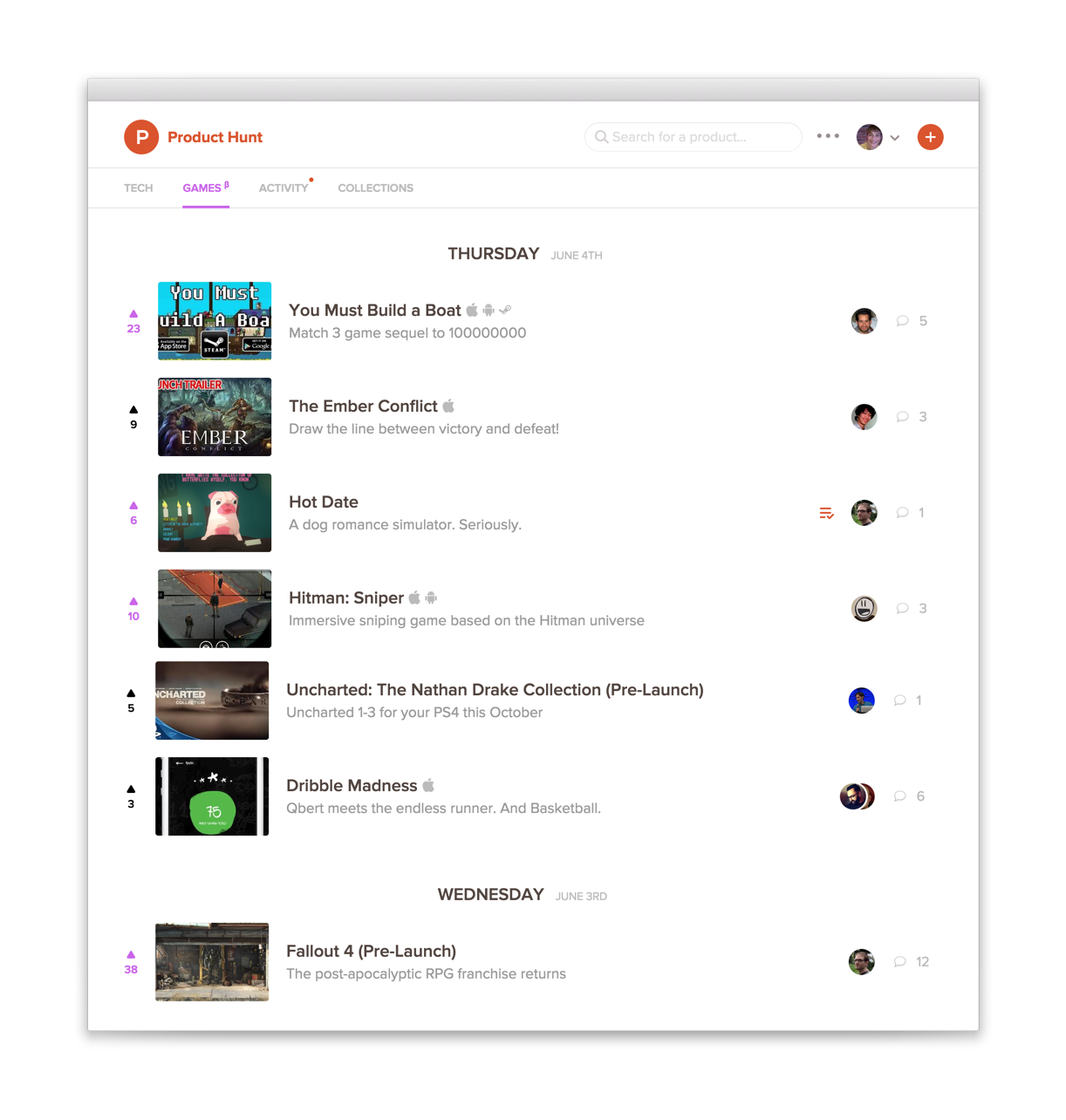
Task: Click the Search for a product field
Action: coord(693,137)
